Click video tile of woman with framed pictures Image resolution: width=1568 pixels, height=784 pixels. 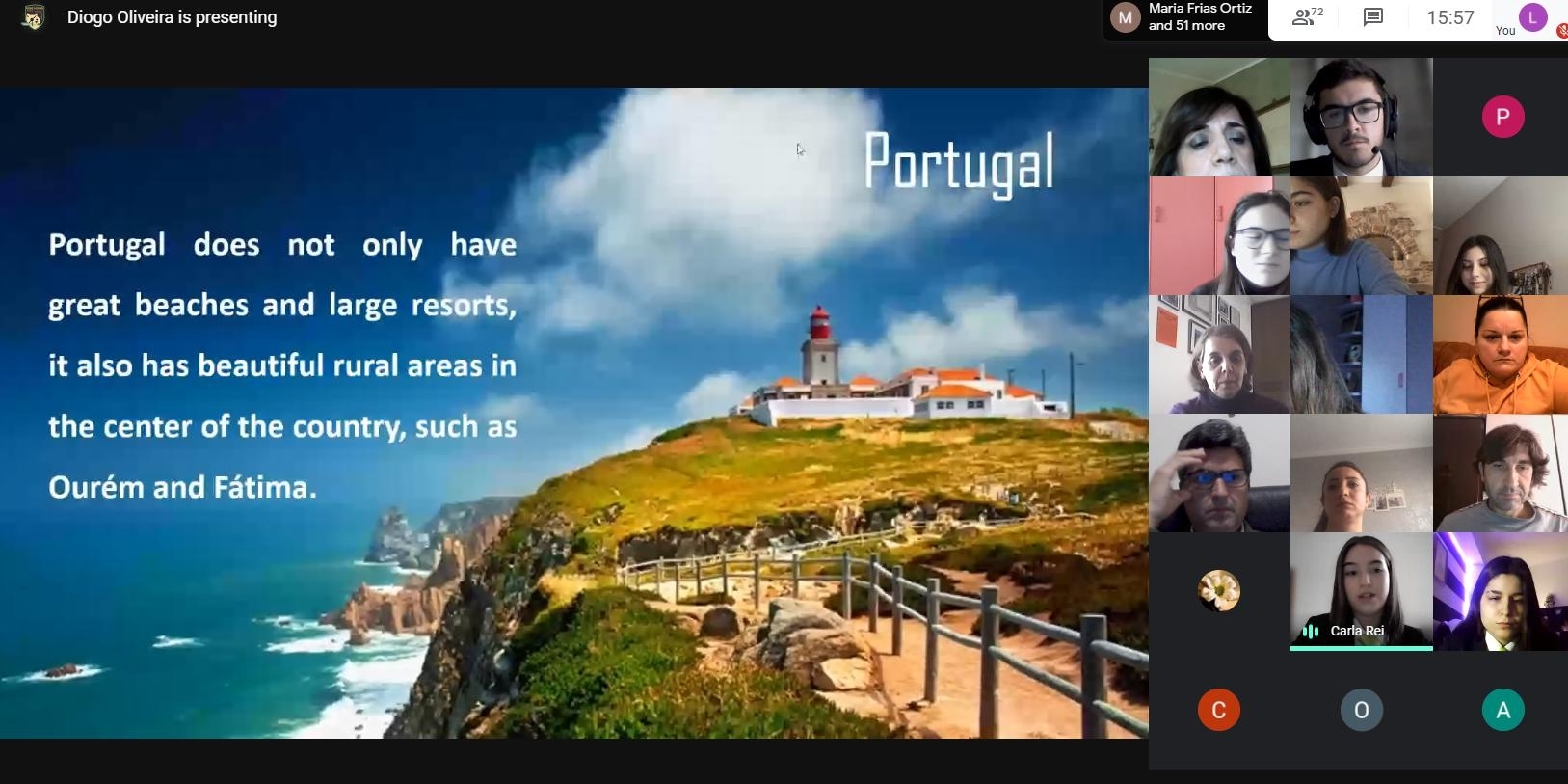point(1218,355)
